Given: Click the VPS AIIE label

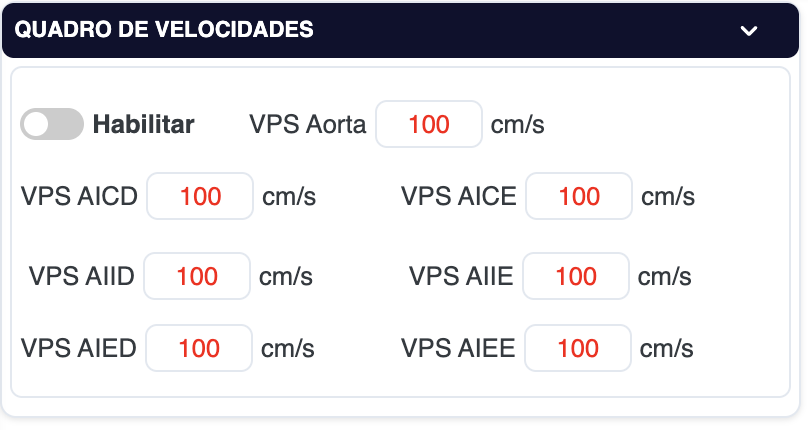Looking at the screenshot, I should pos(461,276).
